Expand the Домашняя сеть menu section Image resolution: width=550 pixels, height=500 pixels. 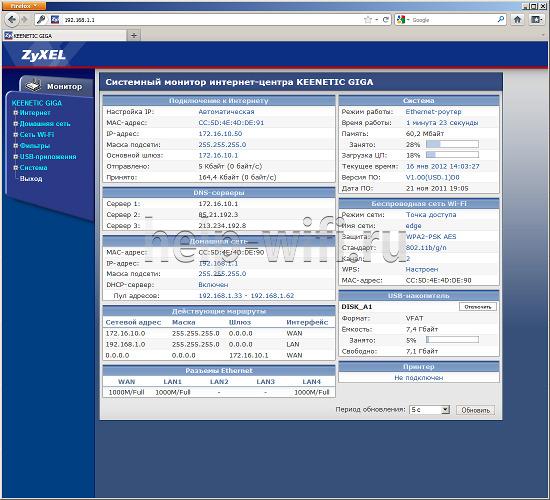click(x=15, y=124)
